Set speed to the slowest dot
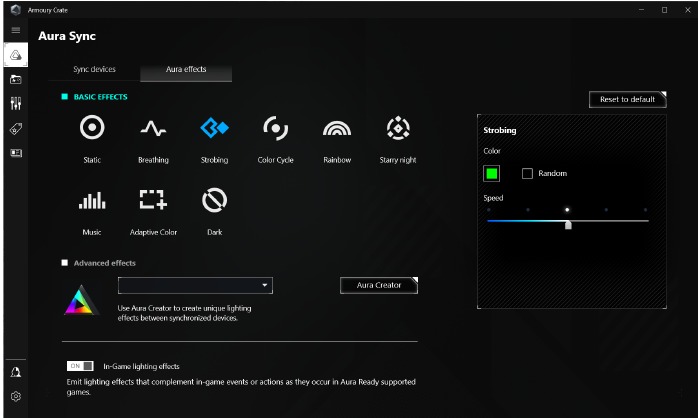698x418 pixels. coord(489,210)
